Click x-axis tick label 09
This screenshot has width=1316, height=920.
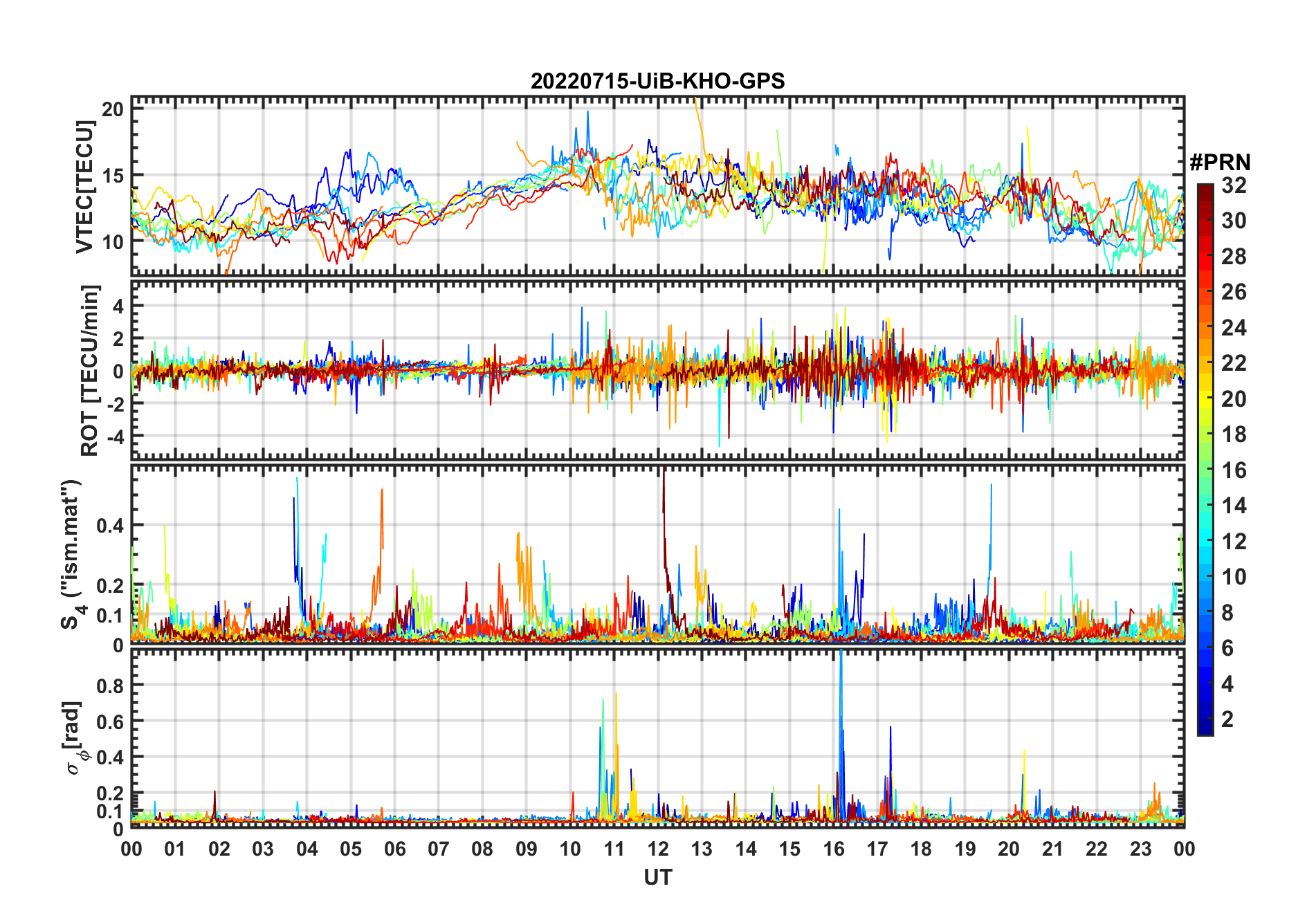pos(526,849)
